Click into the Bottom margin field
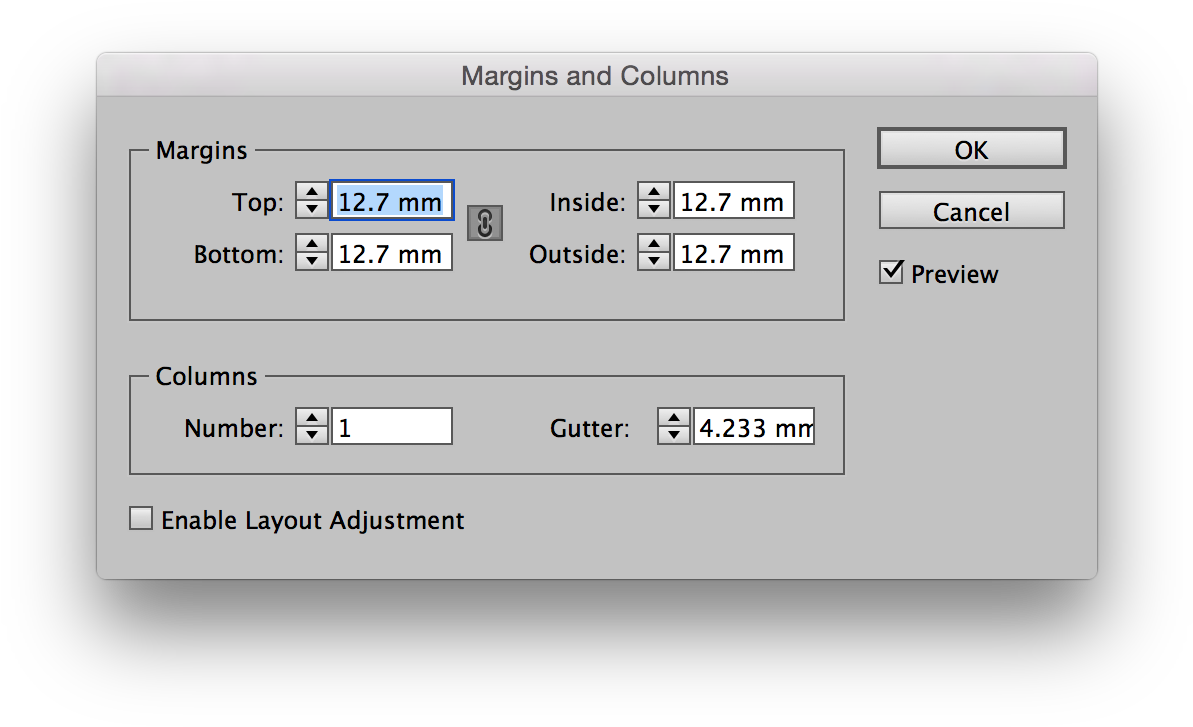Screen dimensions: 1193x727 tap(391, 253)
